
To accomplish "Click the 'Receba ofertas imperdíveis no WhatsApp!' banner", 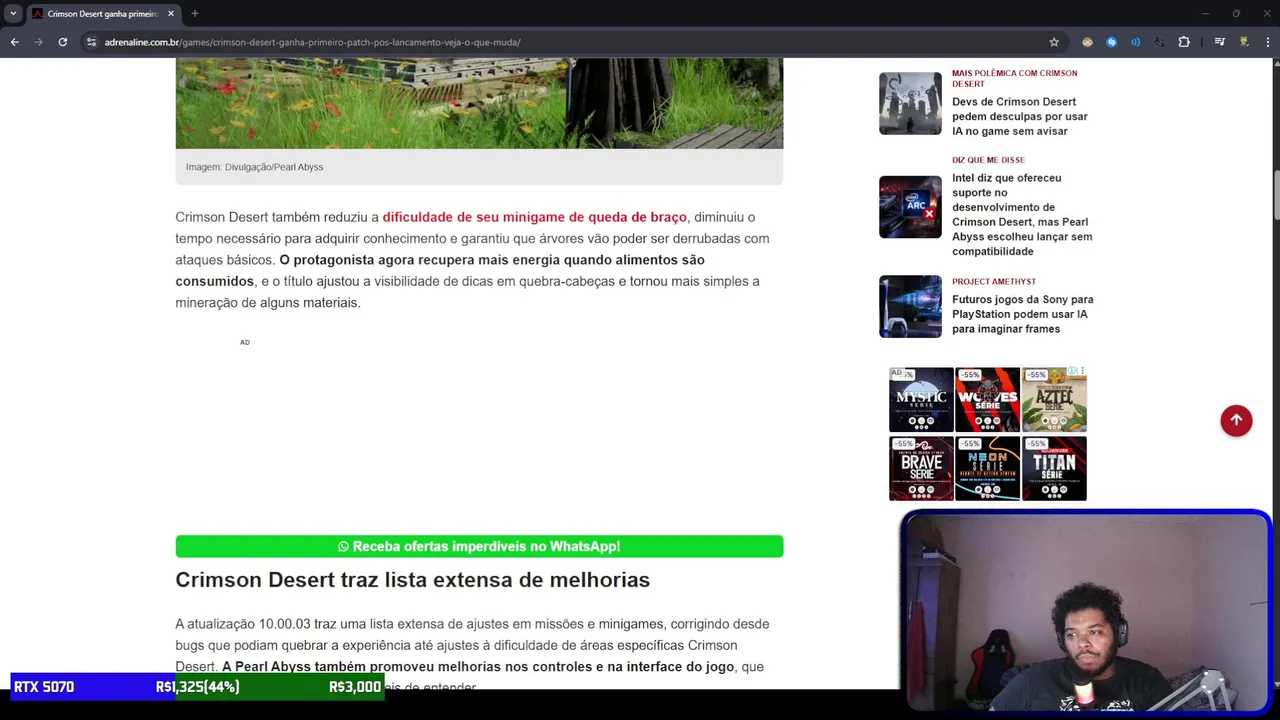I will (x=479, y=546).
